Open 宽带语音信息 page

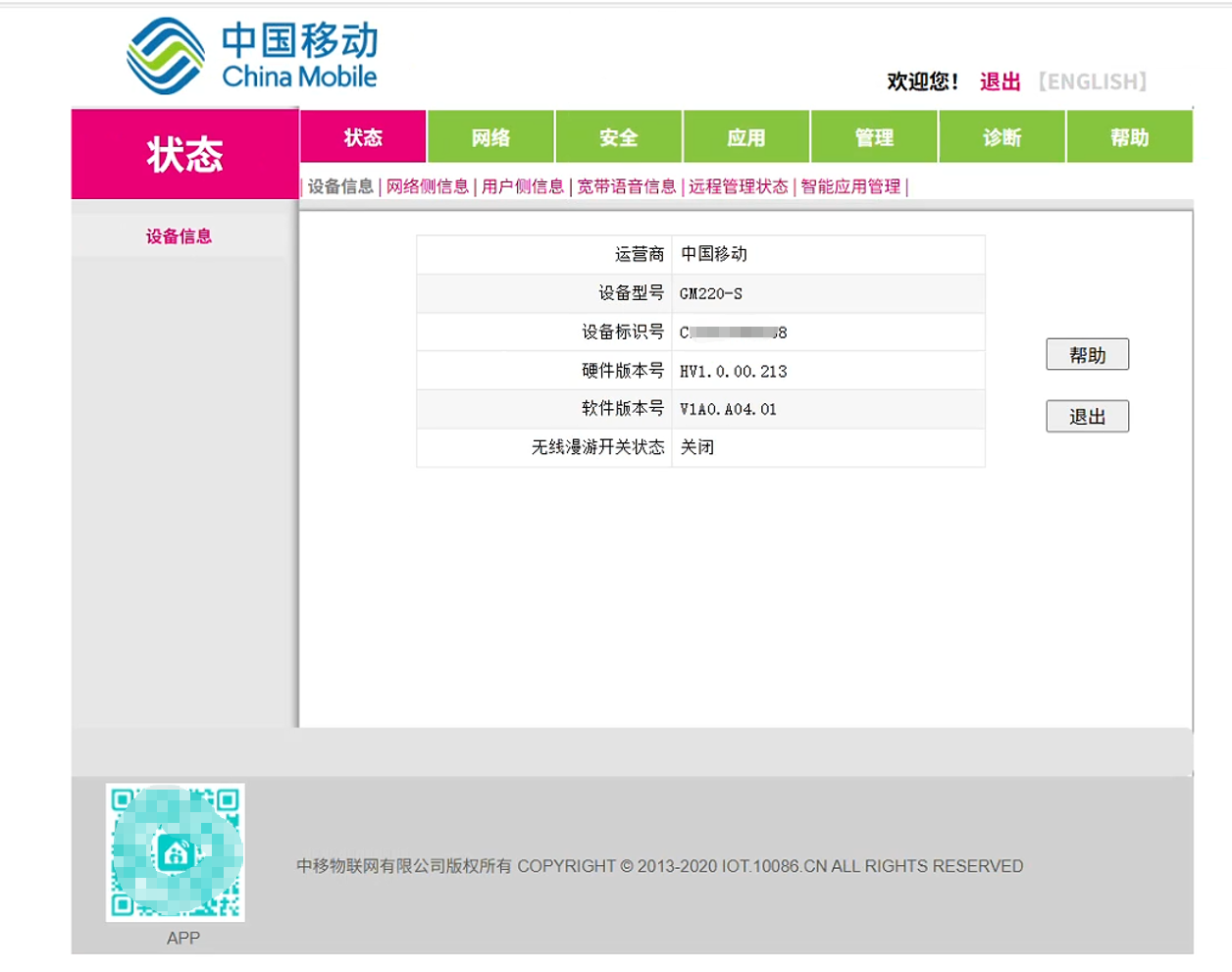(626, 186)
